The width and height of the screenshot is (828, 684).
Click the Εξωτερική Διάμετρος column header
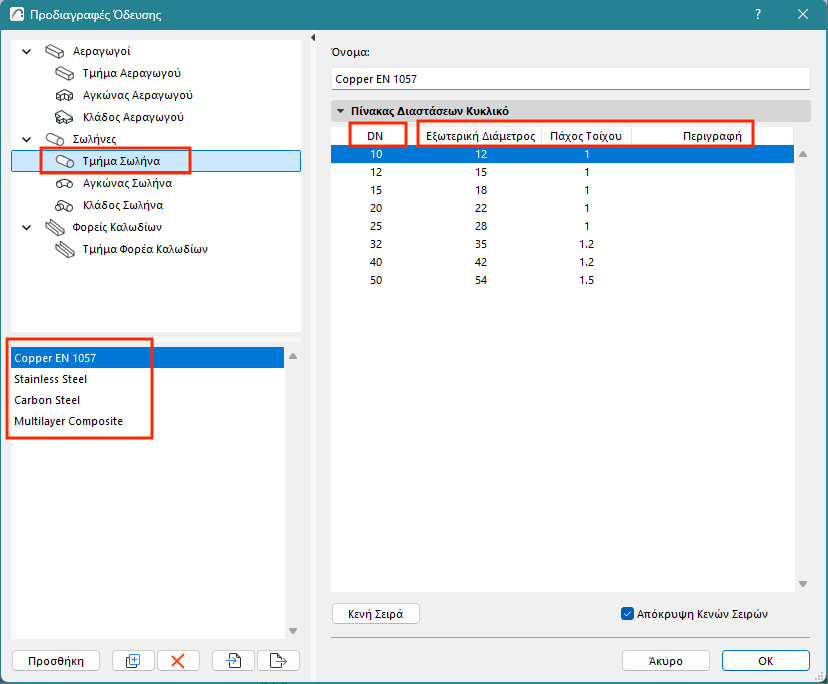481,136
